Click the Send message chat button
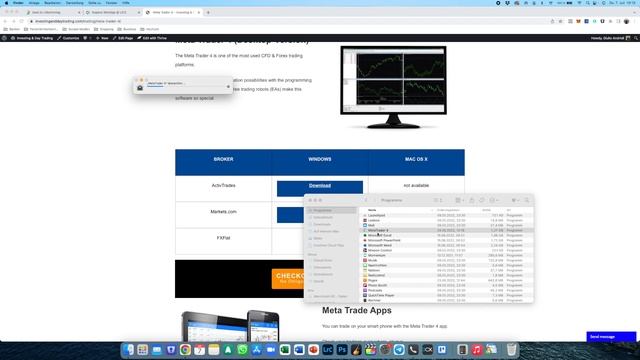This screenshot has height=360, width=640. pyautogui.click(x=611, y=337)
